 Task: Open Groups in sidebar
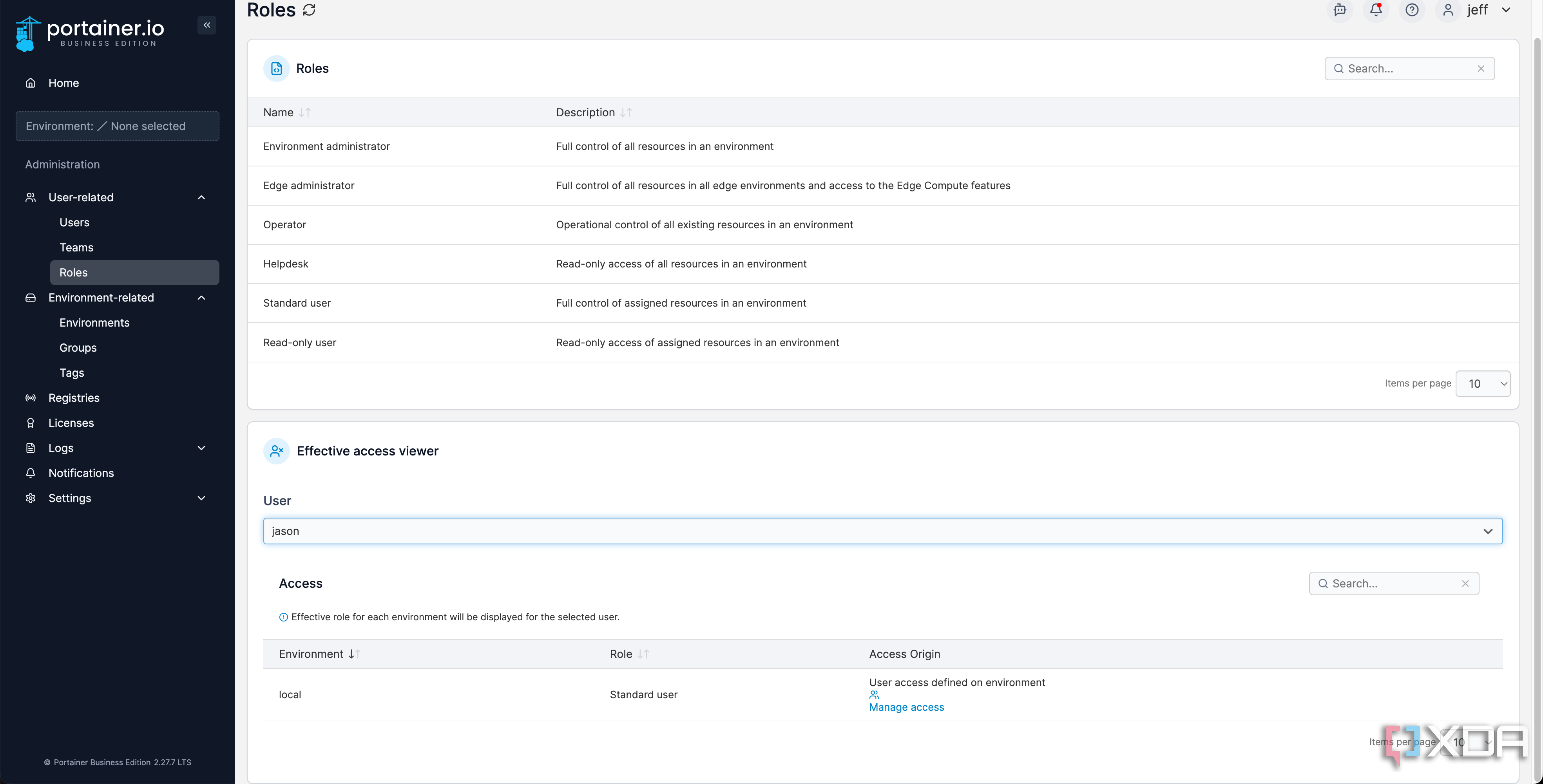(78, 348)
